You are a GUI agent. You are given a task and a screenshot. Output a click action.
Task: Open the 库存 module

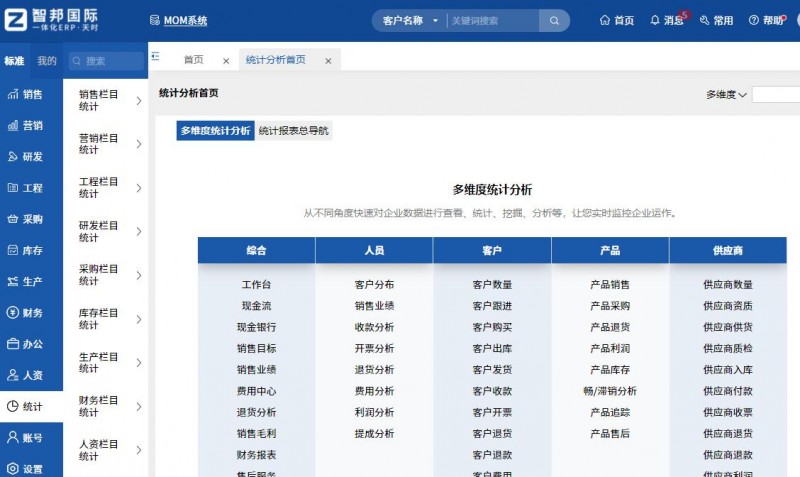point(31,250)
